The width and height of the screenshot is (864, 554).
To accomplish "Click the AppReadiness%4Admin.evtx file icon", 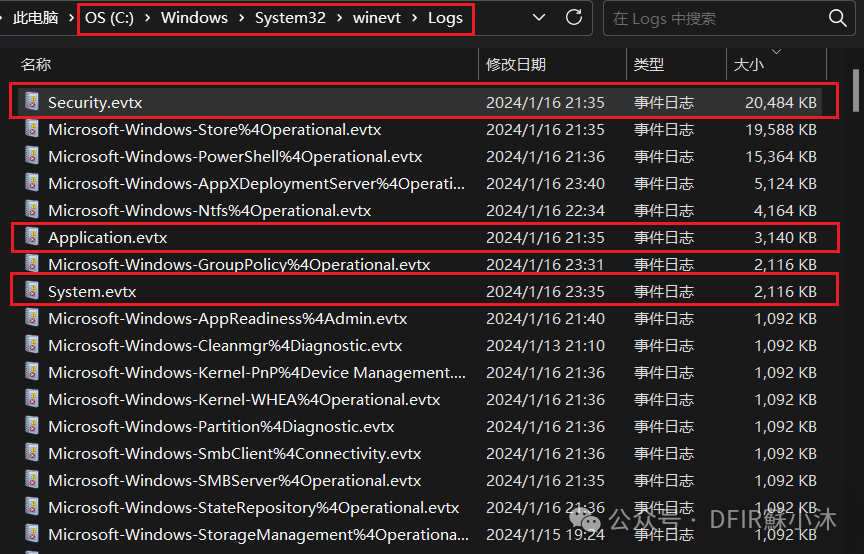I will click(x=32, y=318).
